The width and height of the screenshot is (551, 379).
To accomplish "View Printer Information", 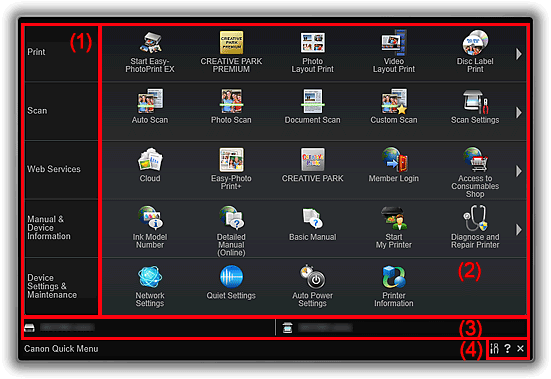I will click(394, 286).
